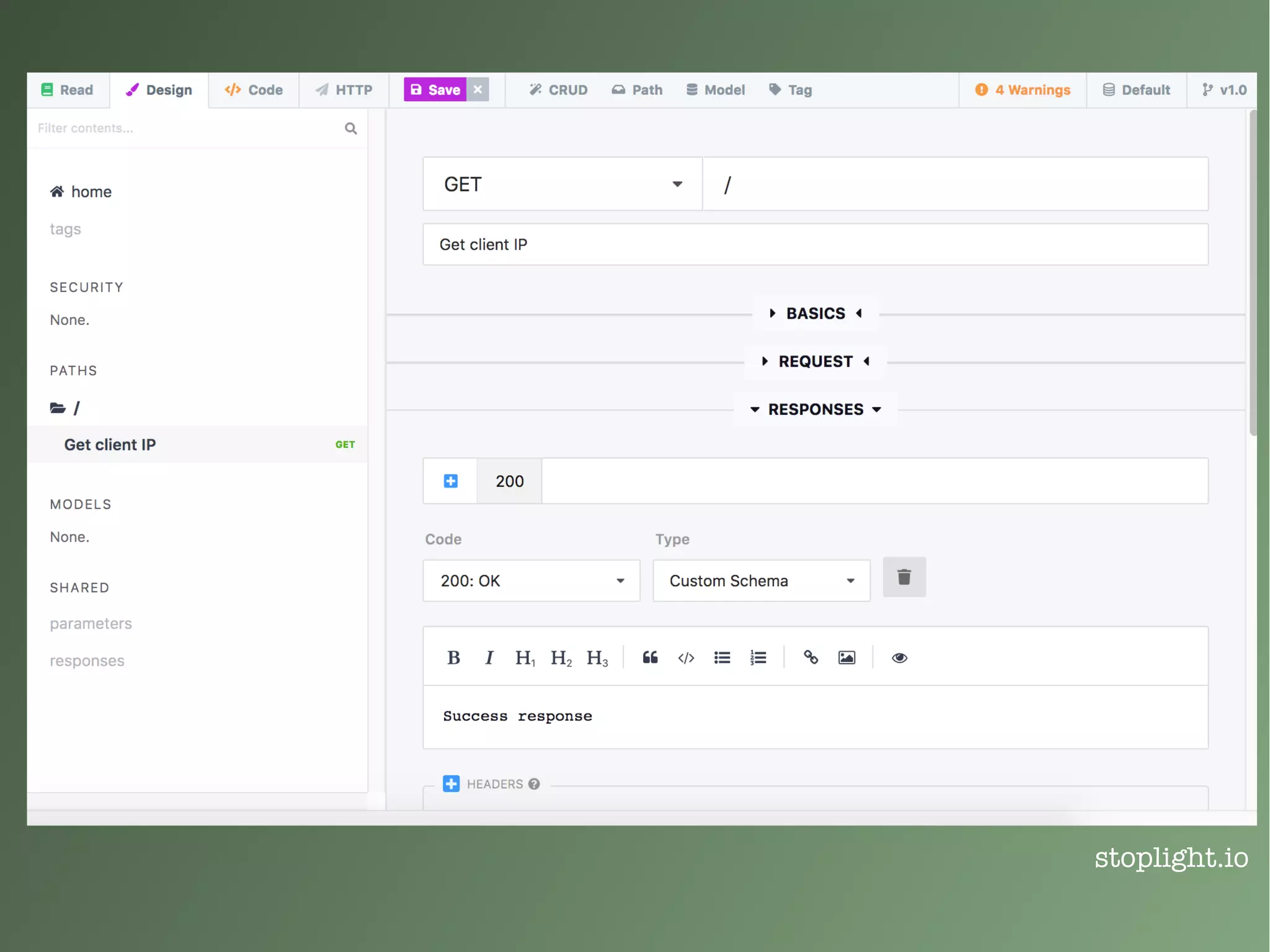Insert a hyperlink with link icon
1270x952 pixels.
pos(810,657)
